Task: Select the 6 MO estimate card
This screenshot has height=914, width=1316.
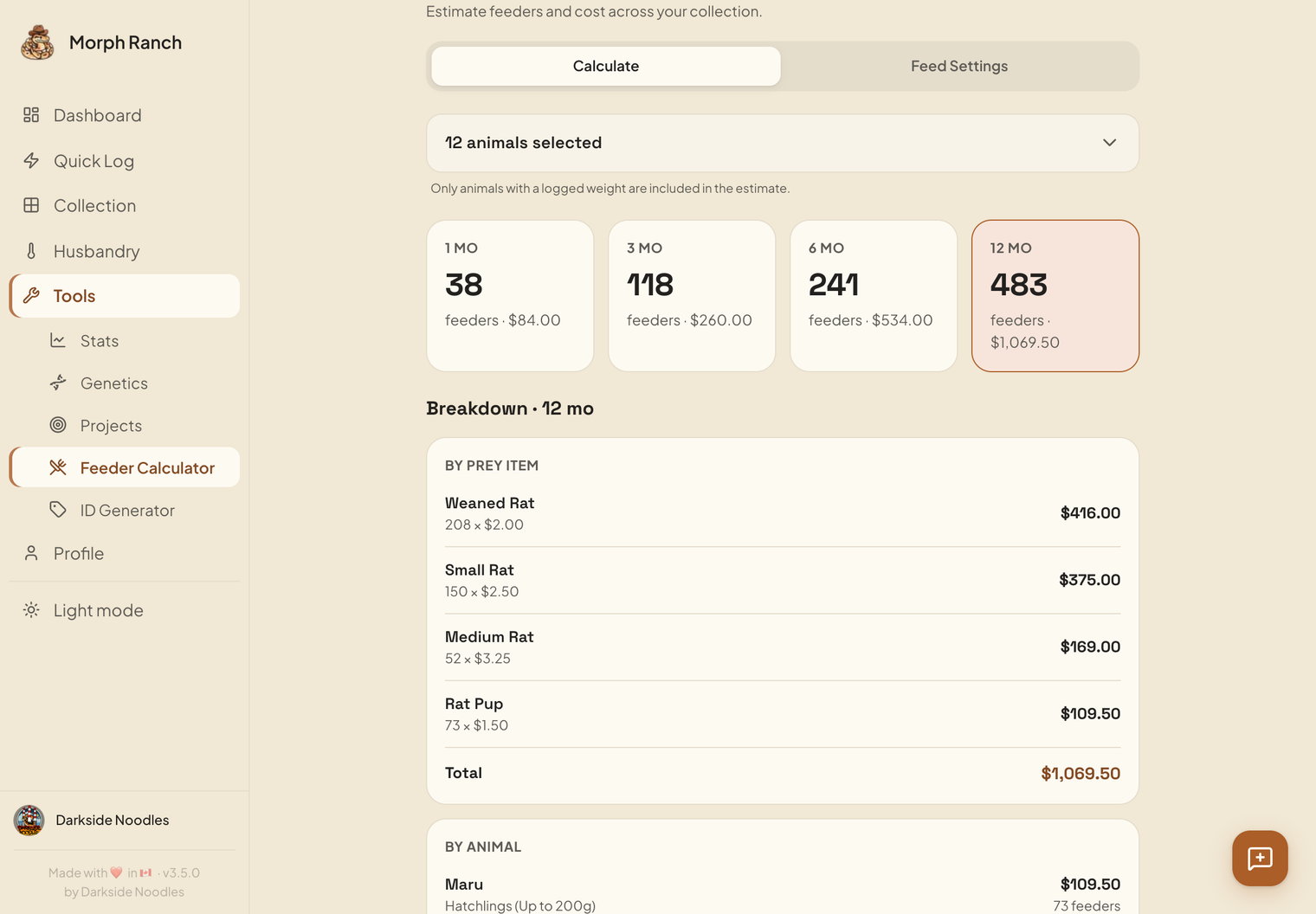Action: (x=874, y=296)
